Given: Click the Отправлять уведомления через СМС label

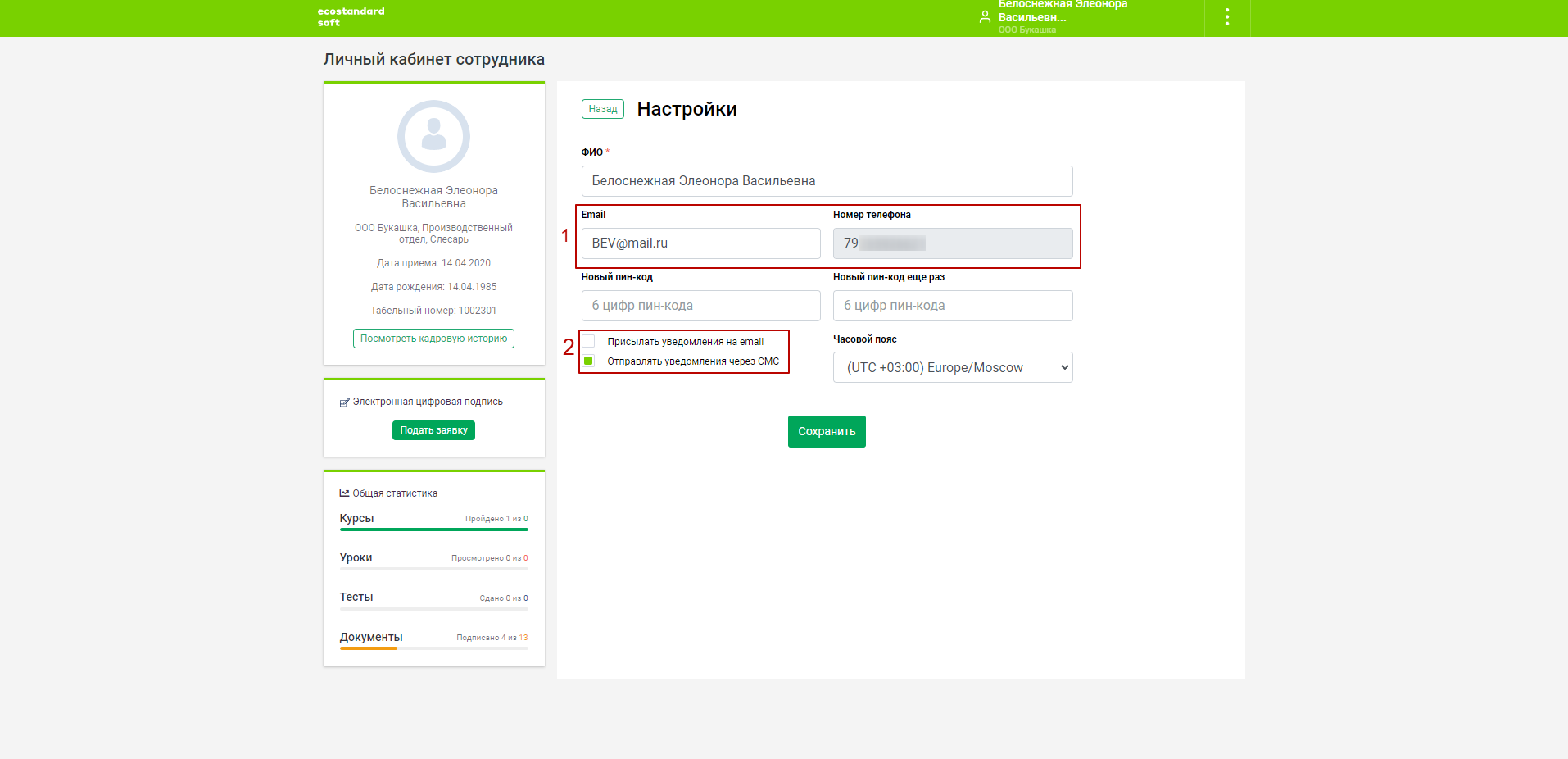Looking at the screenshot, I should click(693, 361).
